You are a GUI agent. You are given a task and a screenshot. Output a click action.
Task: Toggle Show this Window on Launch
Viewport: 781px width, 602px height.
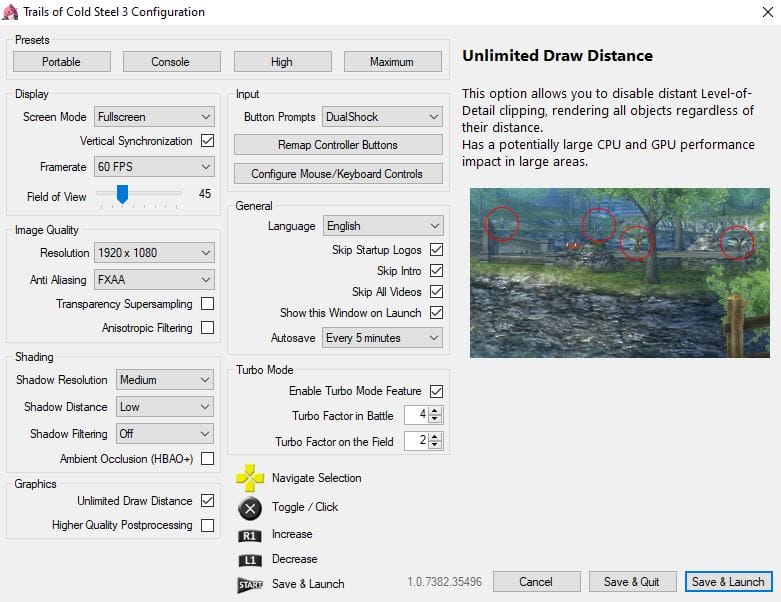[436, 313]
